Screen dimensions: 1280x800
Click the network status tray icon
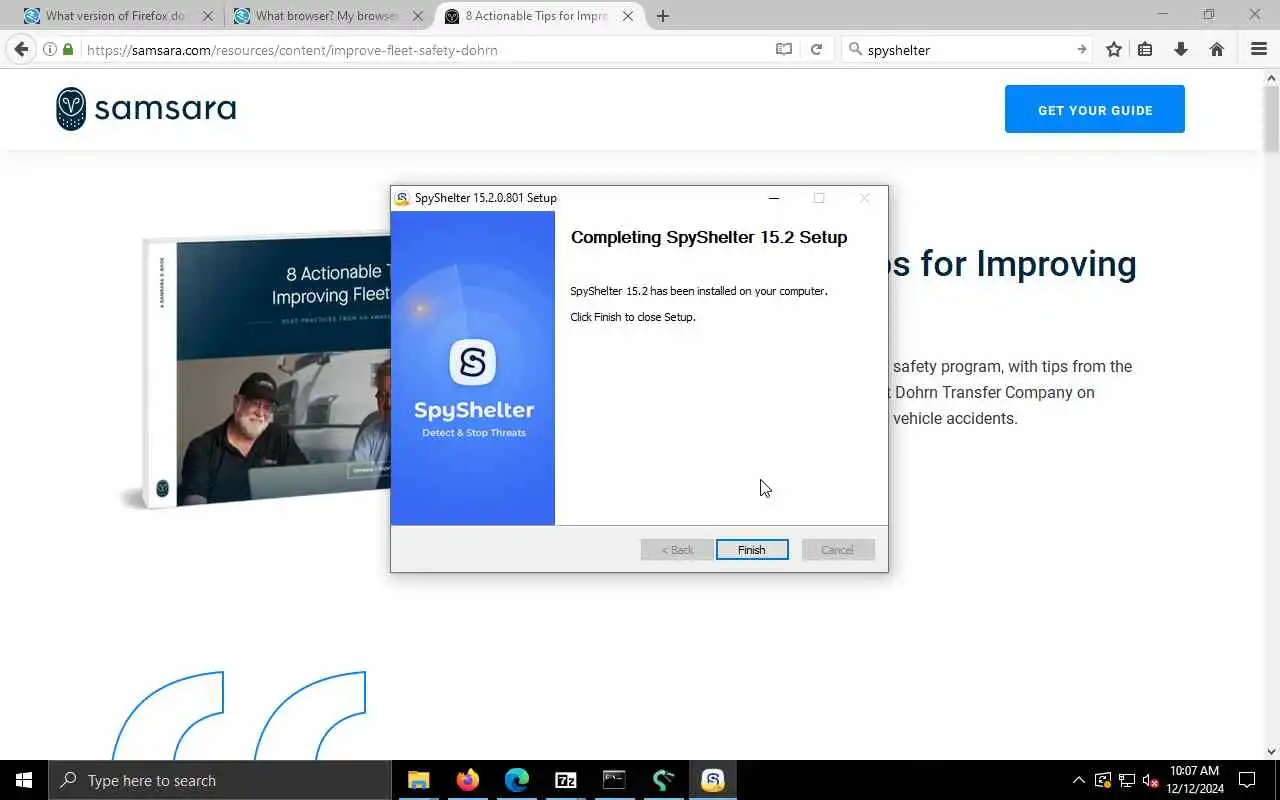pos(1127,780)
